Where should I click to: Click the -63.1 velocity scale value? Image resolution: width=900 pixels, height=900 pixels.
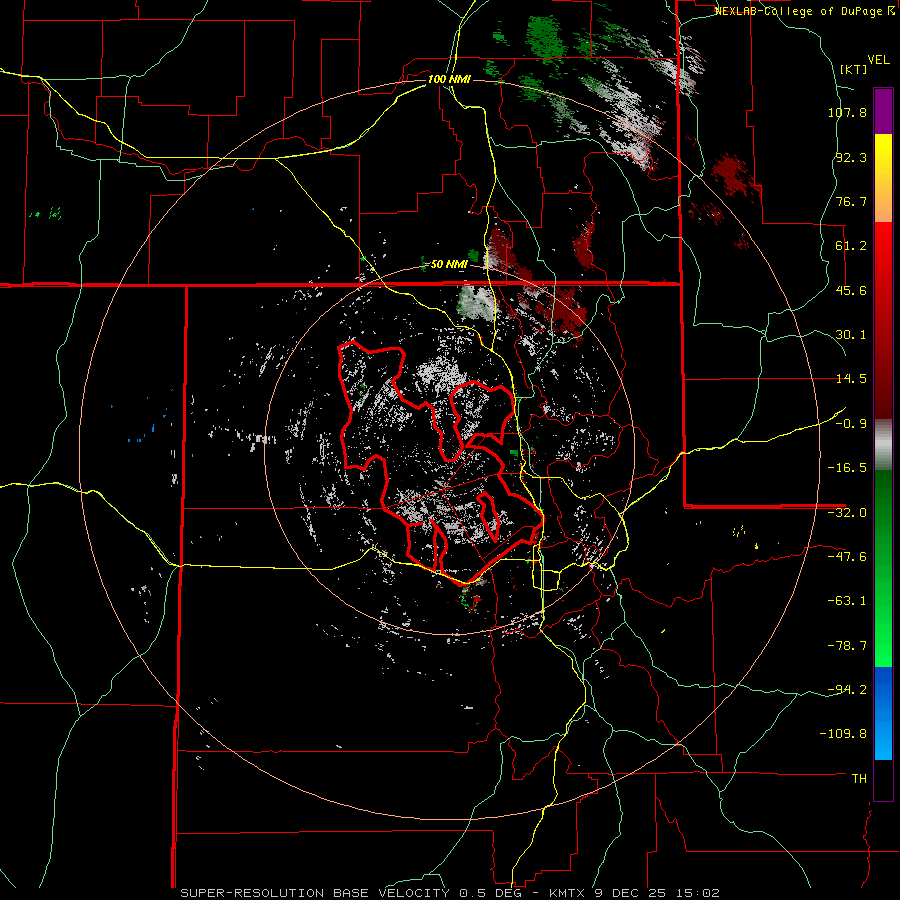847,601
